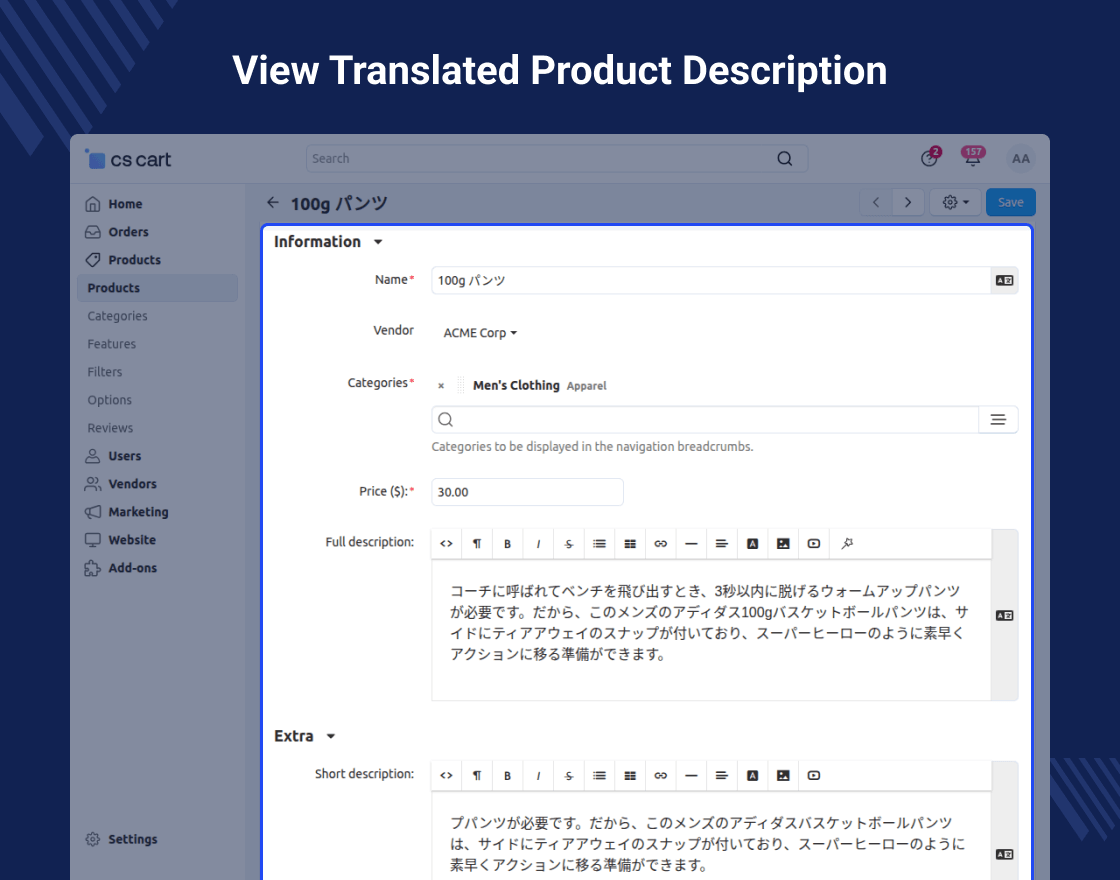The image size is (1120, 880).
Task: Insert image in Short description editor
Action: tap(783, 776)
